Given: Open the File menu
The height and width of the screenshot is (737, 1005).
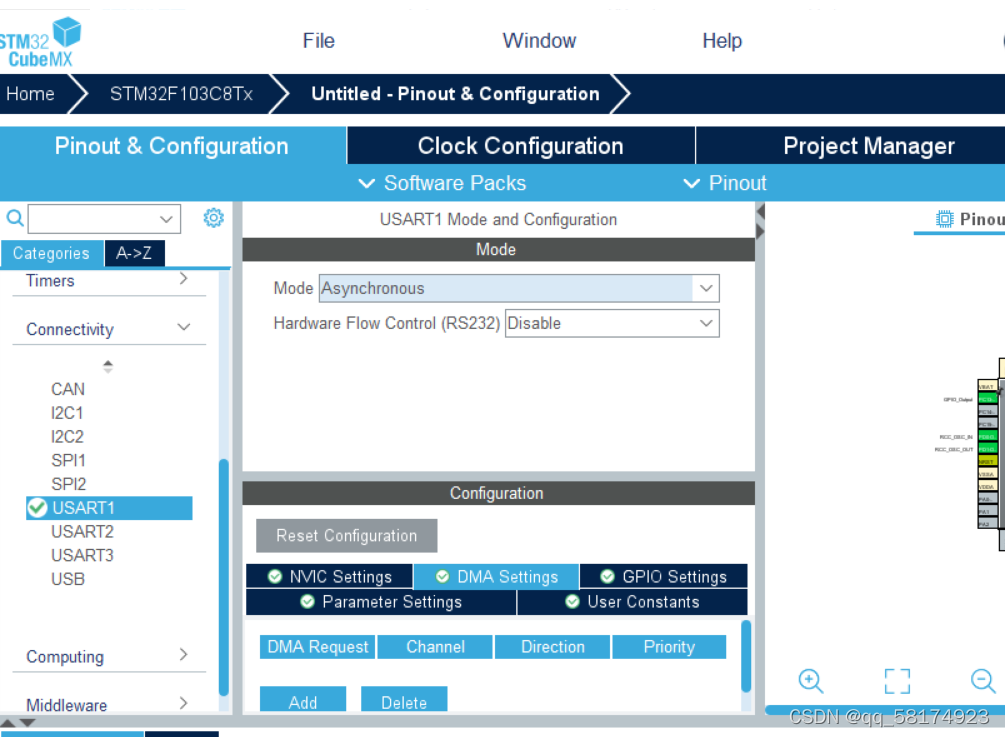Looking at the screenshot, I should pyautogui.click(x=319, y=41).
